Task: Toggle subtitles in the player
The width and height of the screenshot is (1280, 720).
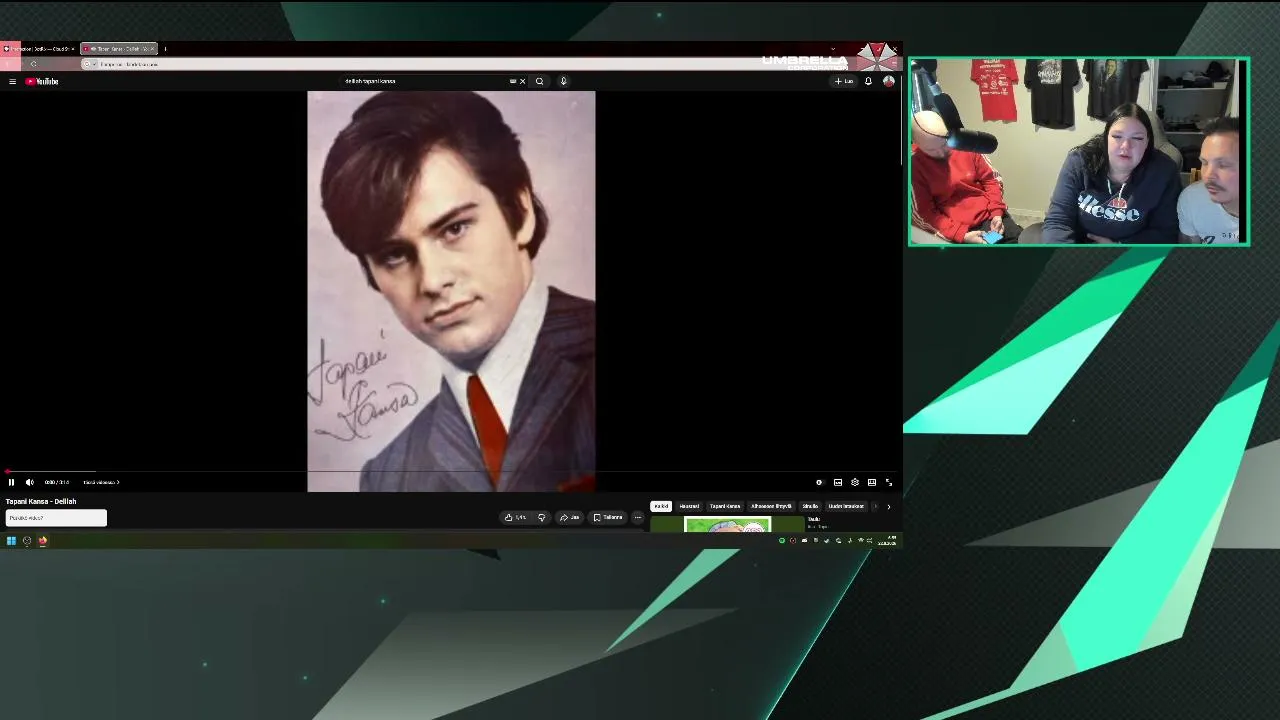Action: coord(838,482)
